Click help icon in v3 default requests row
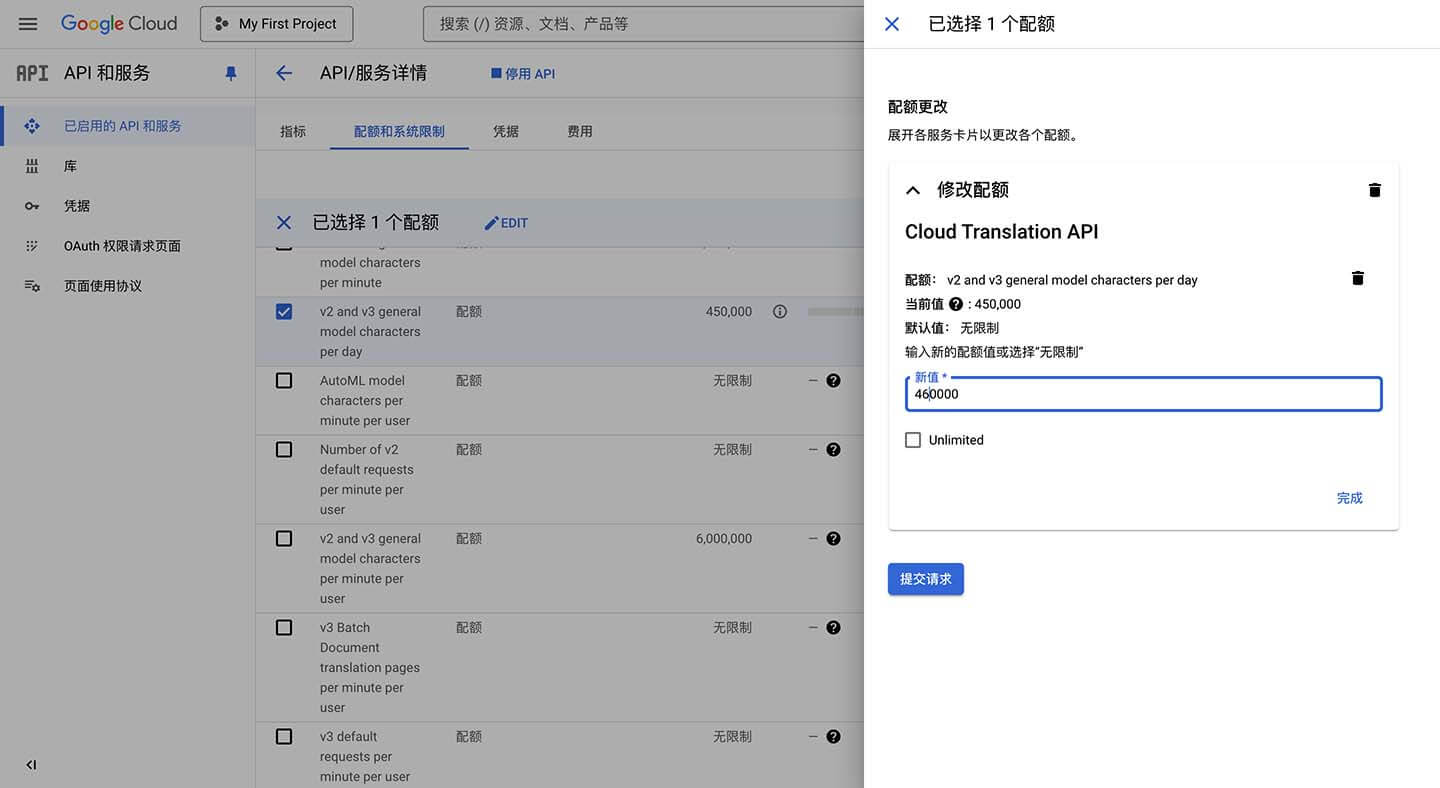Screen dimensions: 1440x788 click(x=833, y=737)
